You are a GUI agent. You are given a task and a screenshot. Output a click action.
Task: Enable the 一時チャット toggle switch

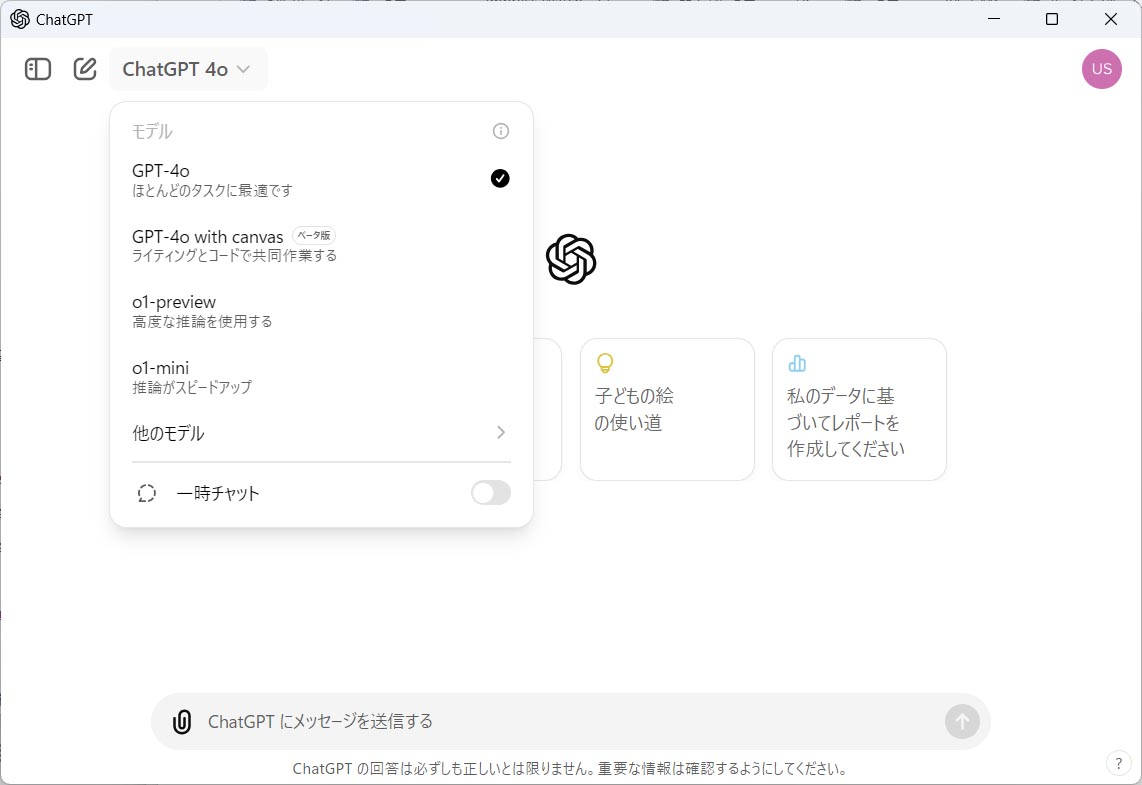(491, 493)
